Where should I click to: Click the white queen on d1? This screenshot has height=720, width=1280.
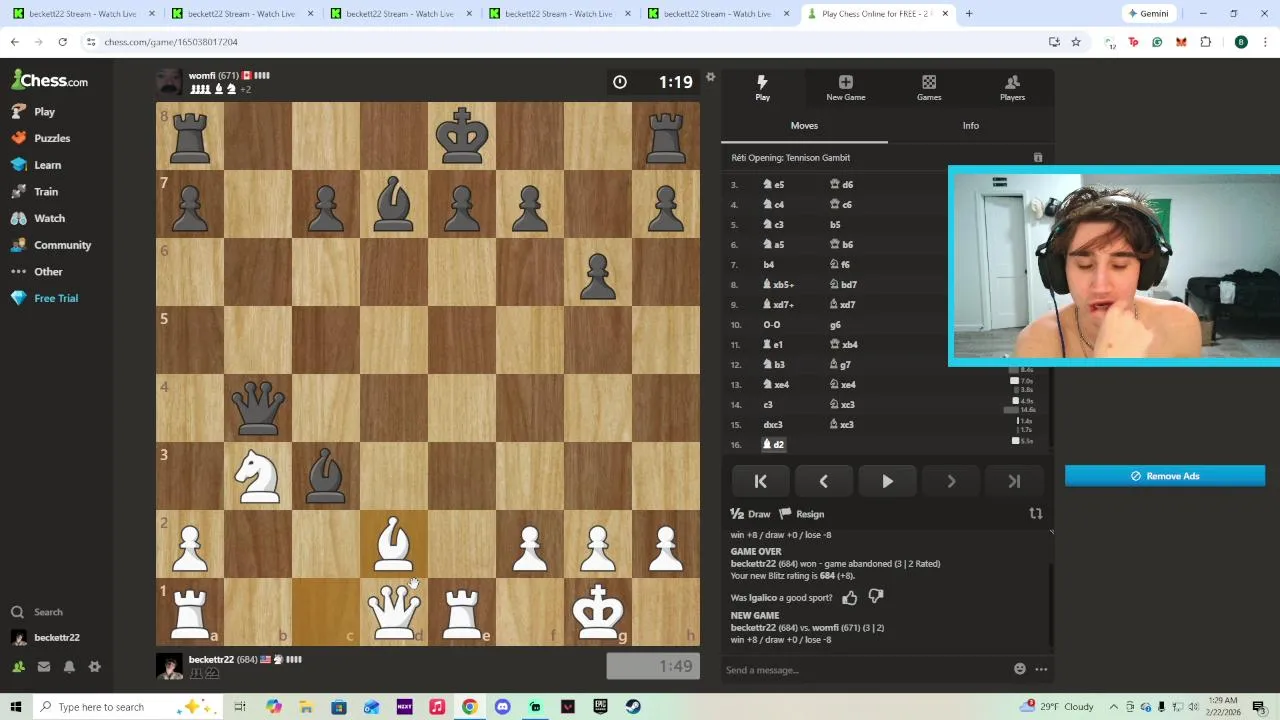pyautogui.click(x=394, y=612)
